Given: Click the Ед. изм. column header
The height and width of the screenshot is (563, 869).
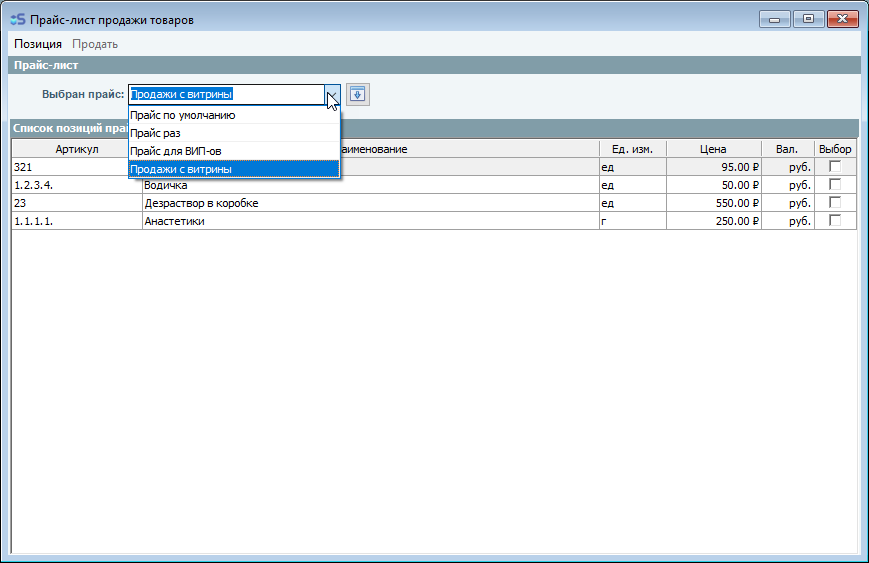Looking at the screenshot, I should click(632, 149).
